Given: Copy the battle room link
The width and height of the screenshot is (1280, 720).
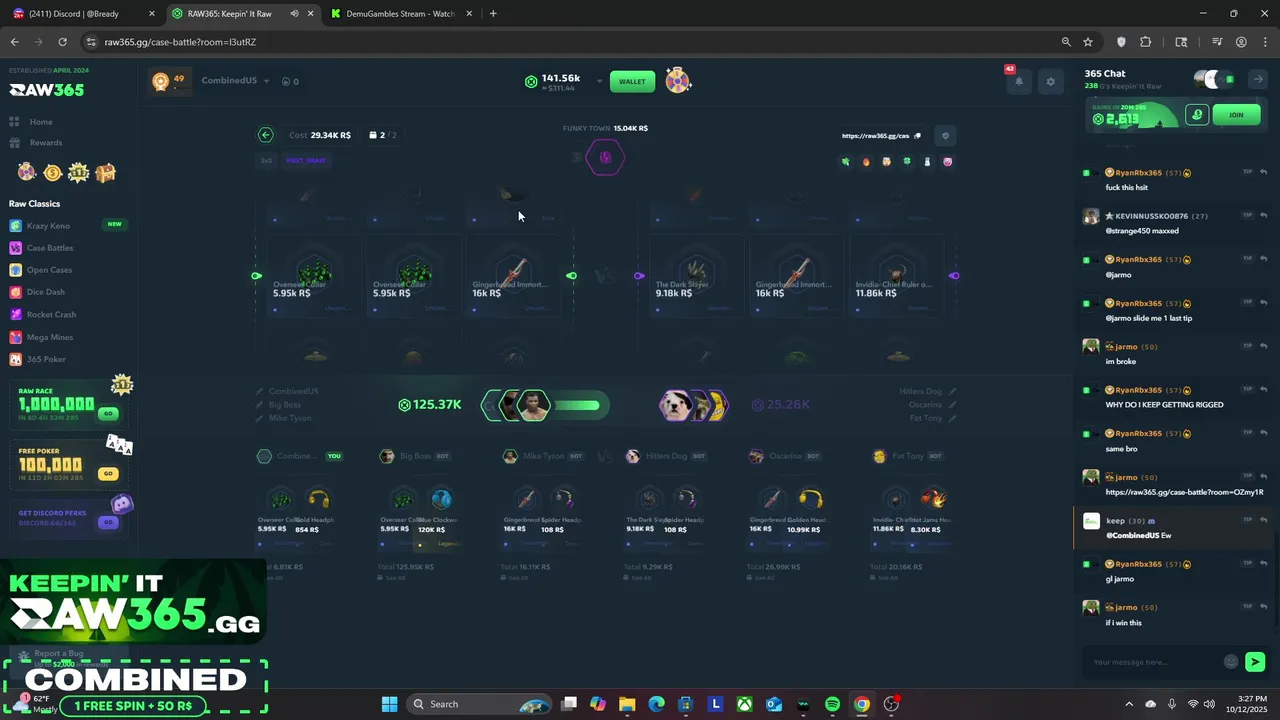Looking at the screenshot, I should (917, 136).
